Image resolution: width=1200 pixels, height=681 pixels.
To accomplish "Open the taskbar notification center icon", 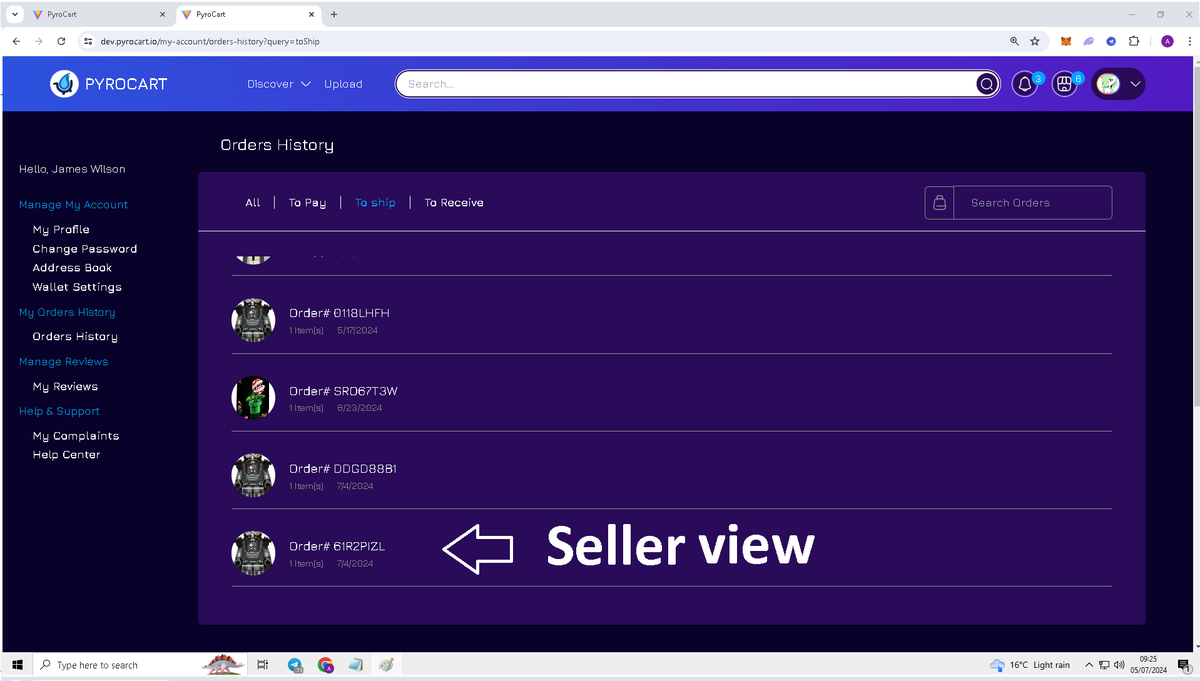I will [1184, 665].
